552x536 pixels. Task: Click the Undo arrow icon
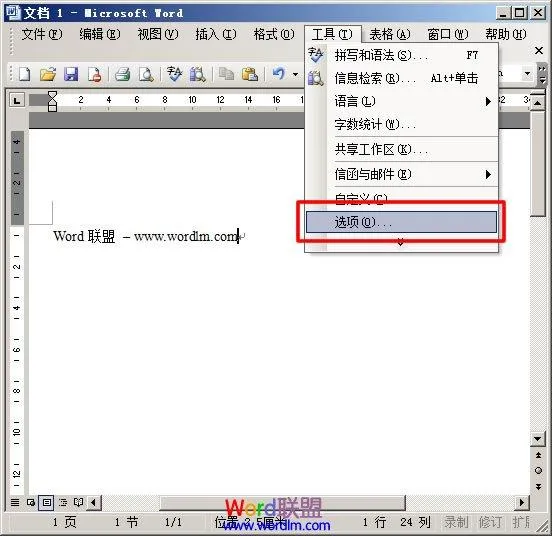278,74
